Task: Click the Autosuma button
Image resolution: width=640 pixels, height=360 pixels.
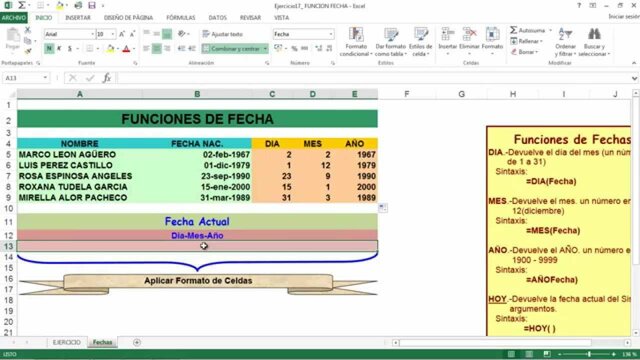Action: pyautogui.click(x=528, y=30)
